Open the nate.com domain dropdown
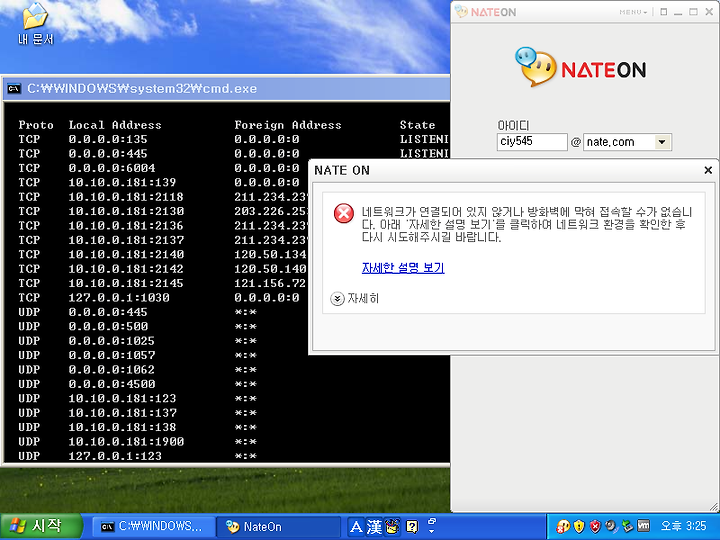 662,142
